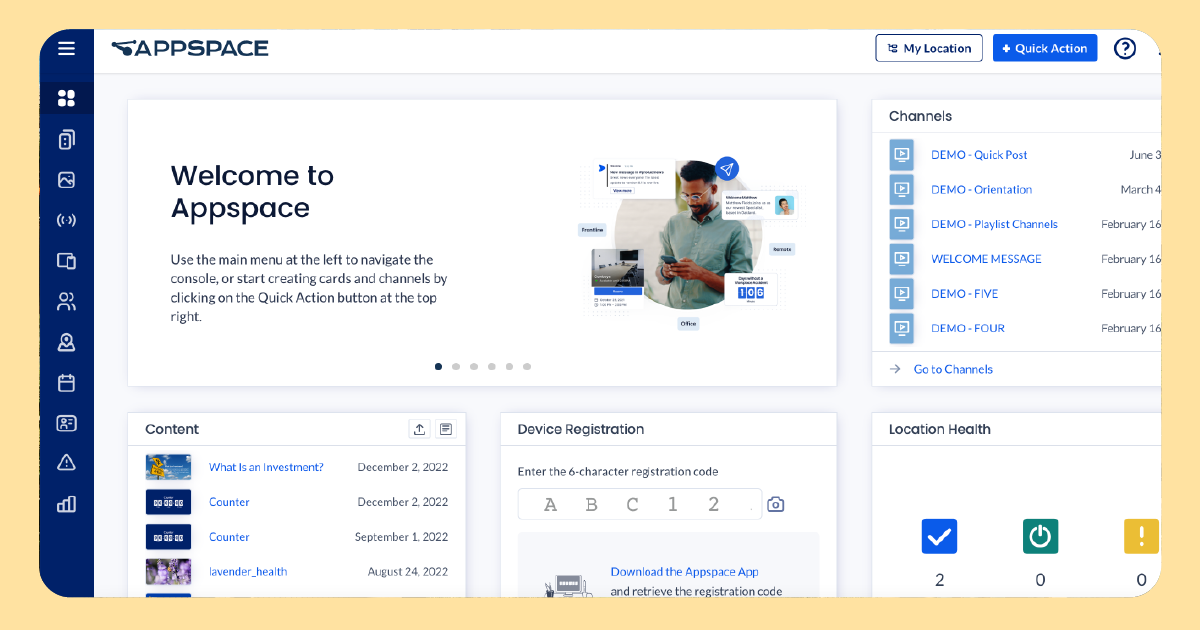Click the upload icon in Content panel
This screenshot has width=1200, height=630.
[x=419, y=429]
